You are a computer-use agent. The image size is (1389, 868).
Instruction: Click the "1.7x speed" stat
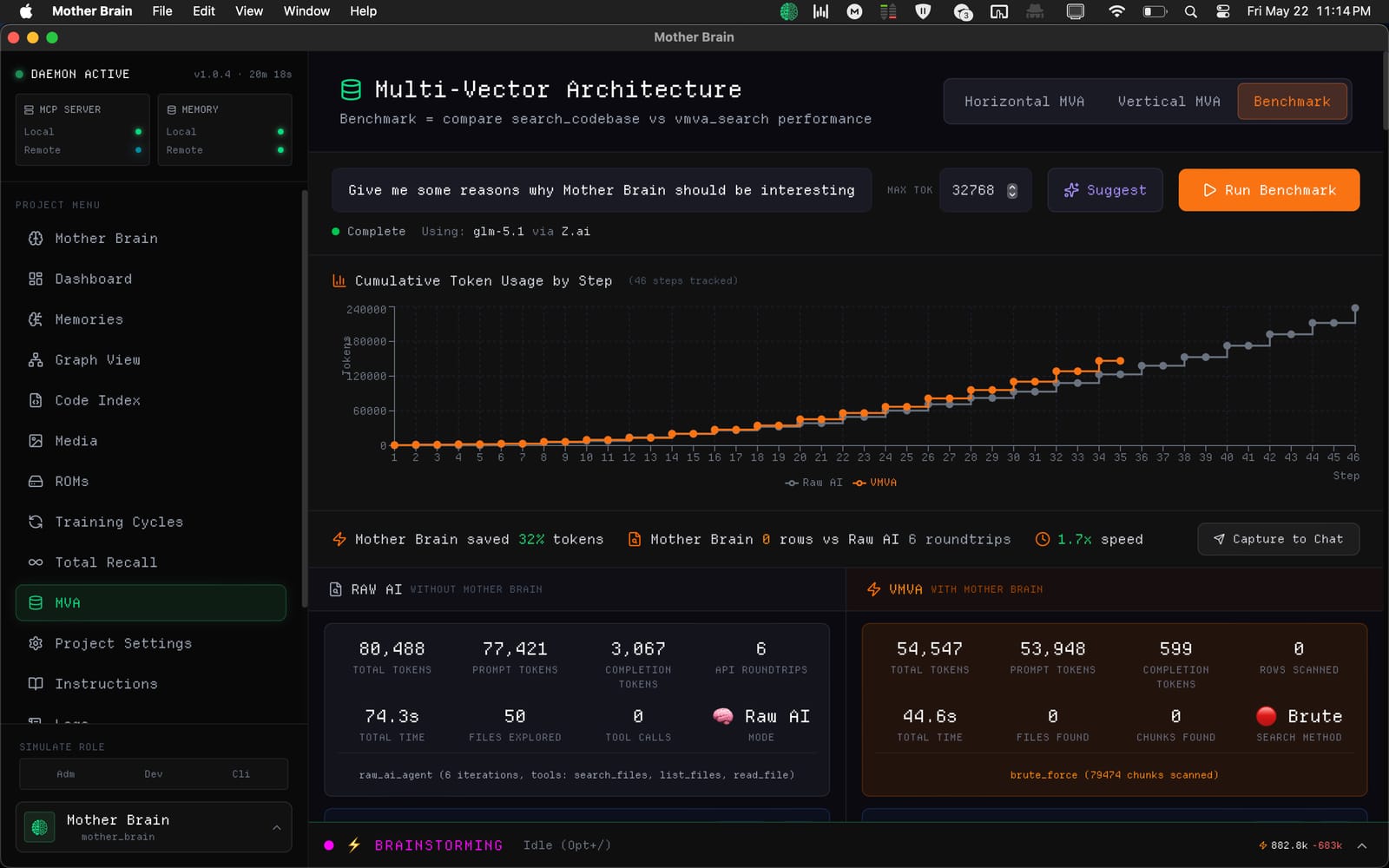pyautogui.click(x=1089, y=539)
